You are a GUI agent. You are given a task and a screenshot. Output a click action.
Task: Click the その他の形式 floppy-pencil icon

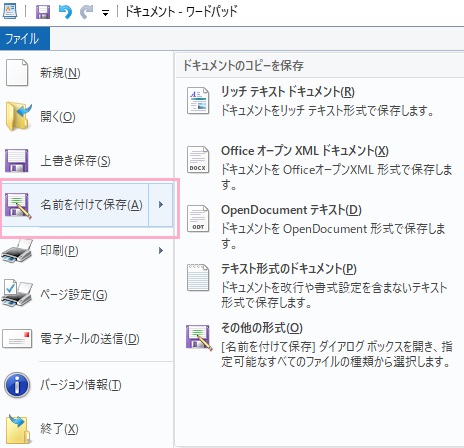pyautogui.click(x=199, y=337)
